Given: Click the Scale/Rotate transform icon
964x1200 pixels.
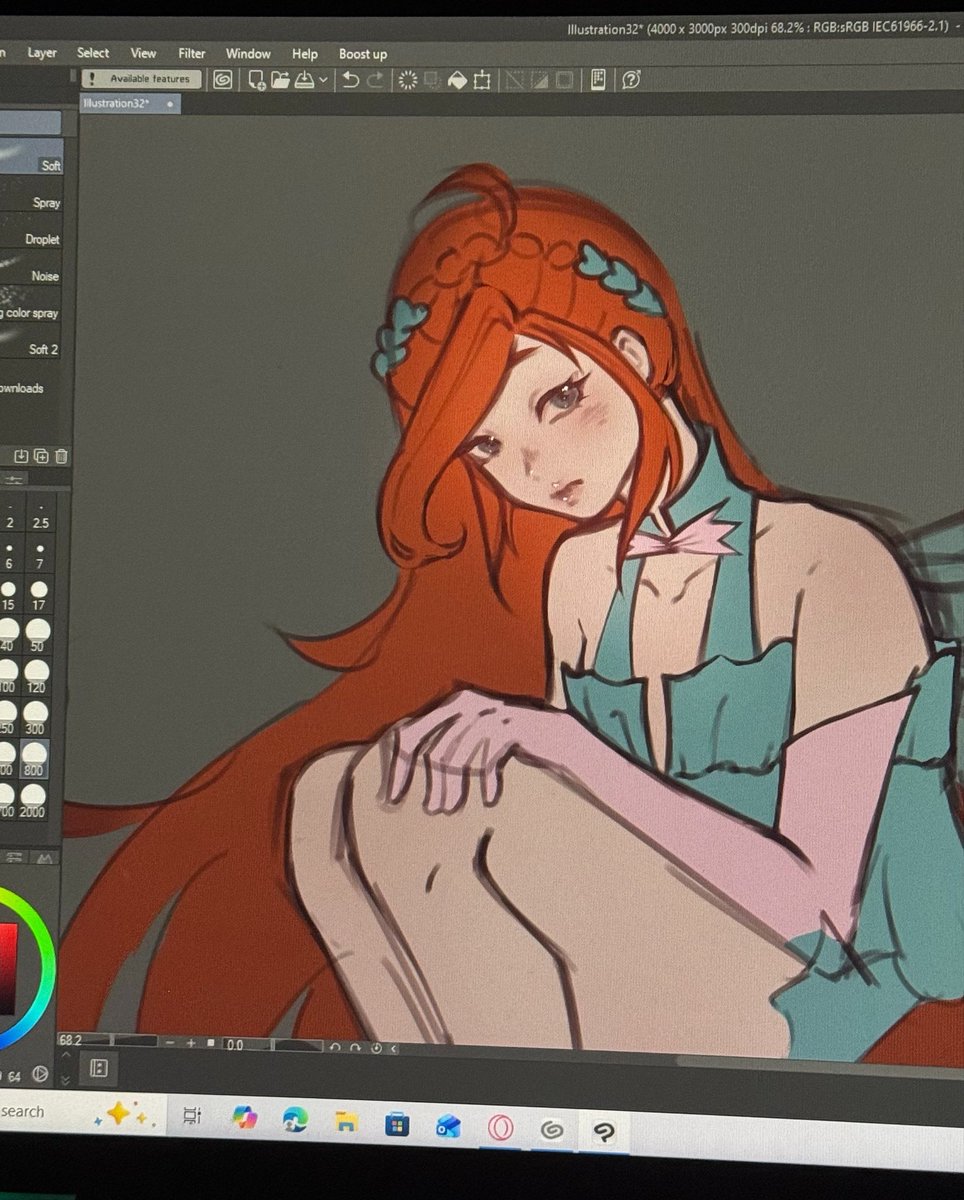Looking at the screenshot, I should [x=482, y=80].
